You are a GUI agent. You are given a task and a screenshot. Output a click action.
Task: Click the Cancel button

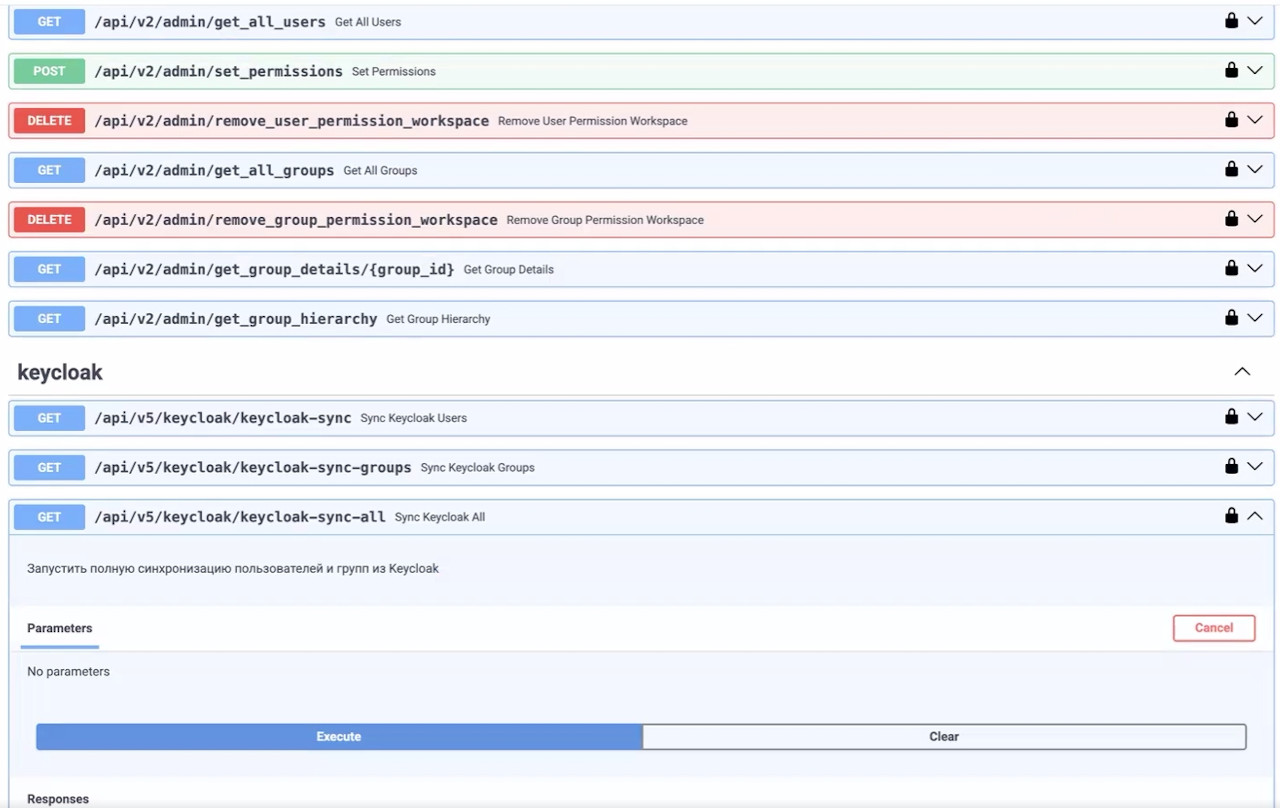click(x=1214, y=628)
